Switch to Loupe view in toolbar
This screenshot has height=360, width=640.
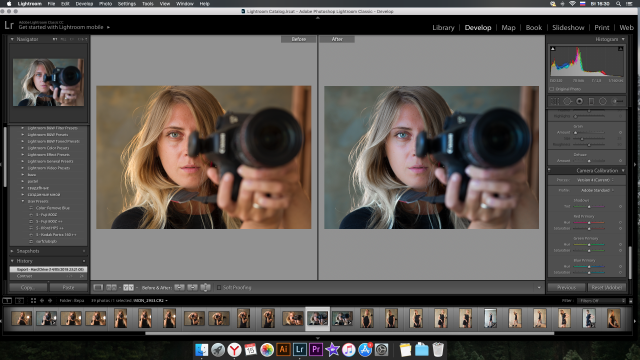(98, 287)
